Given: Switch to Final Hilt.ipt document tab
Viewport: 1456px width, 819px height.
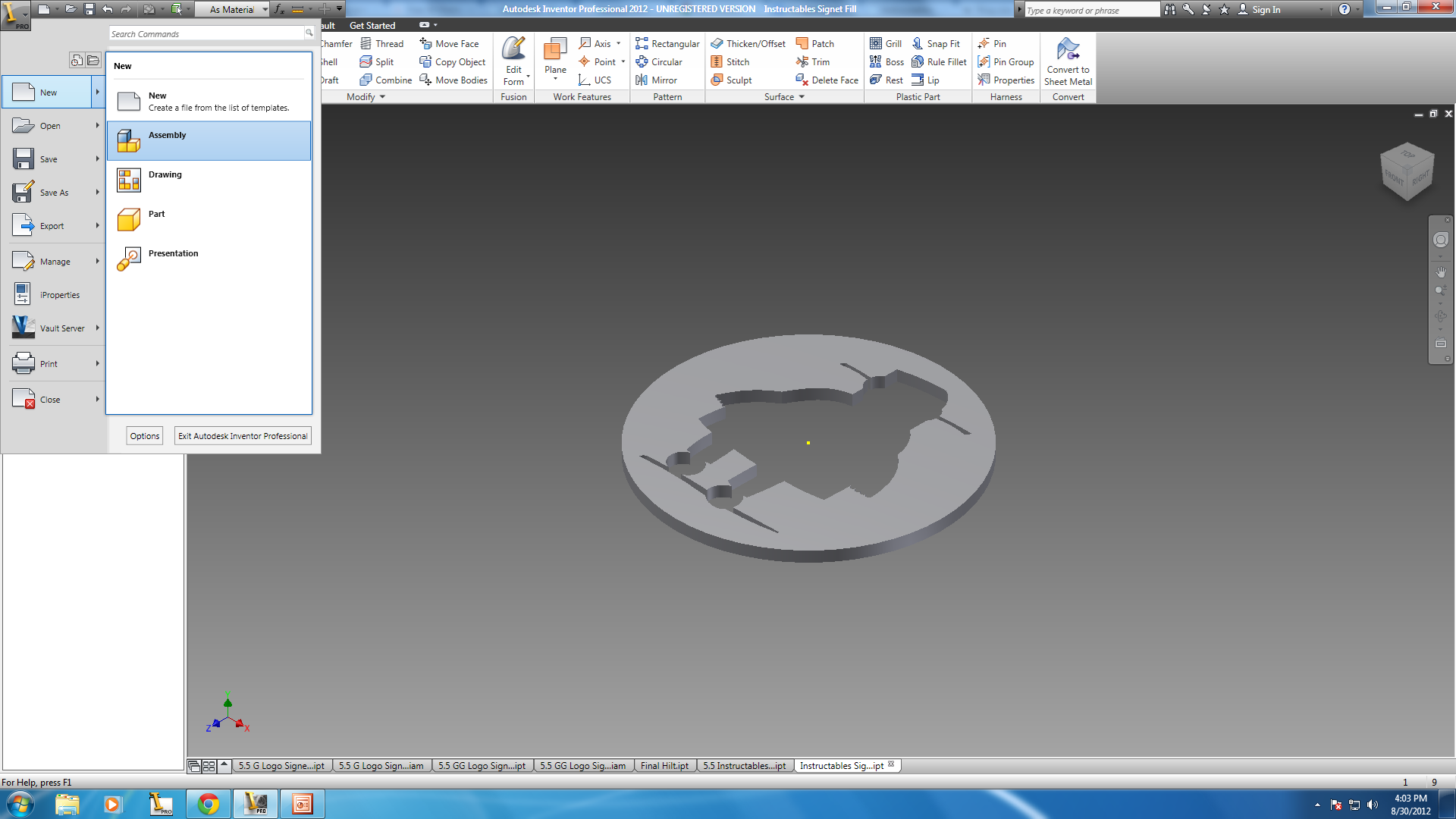Looking at the screenshot, I should 664,766.
